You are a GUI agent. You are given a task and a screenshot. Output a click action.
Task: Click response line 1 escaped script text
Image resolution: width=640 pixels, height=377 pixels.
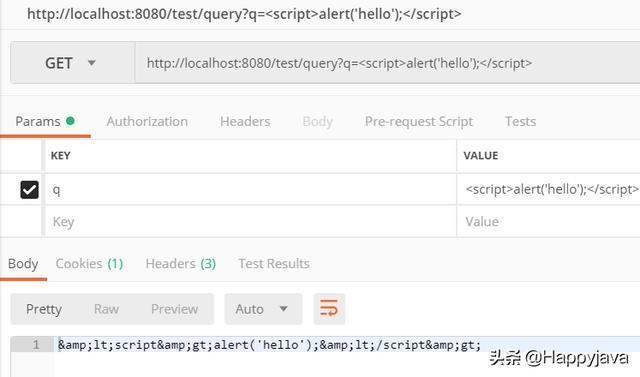coord(269,345)
